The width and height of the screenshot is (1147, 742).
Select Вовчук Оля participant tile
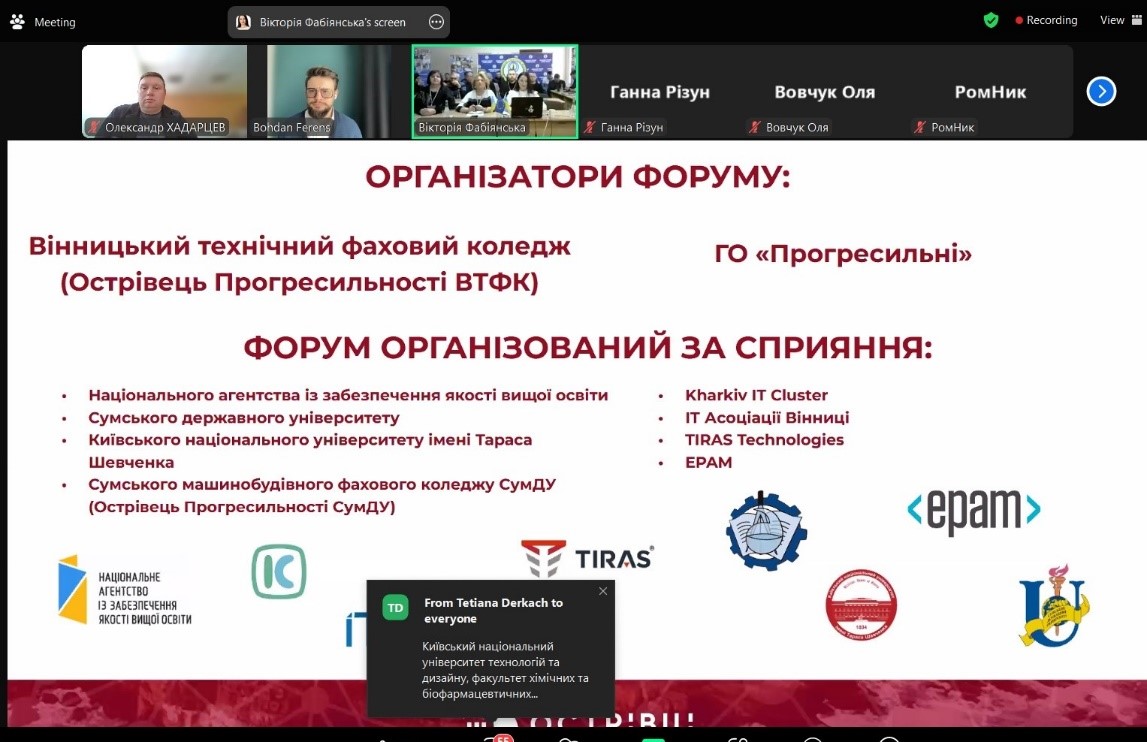click(x=825, y=91)
